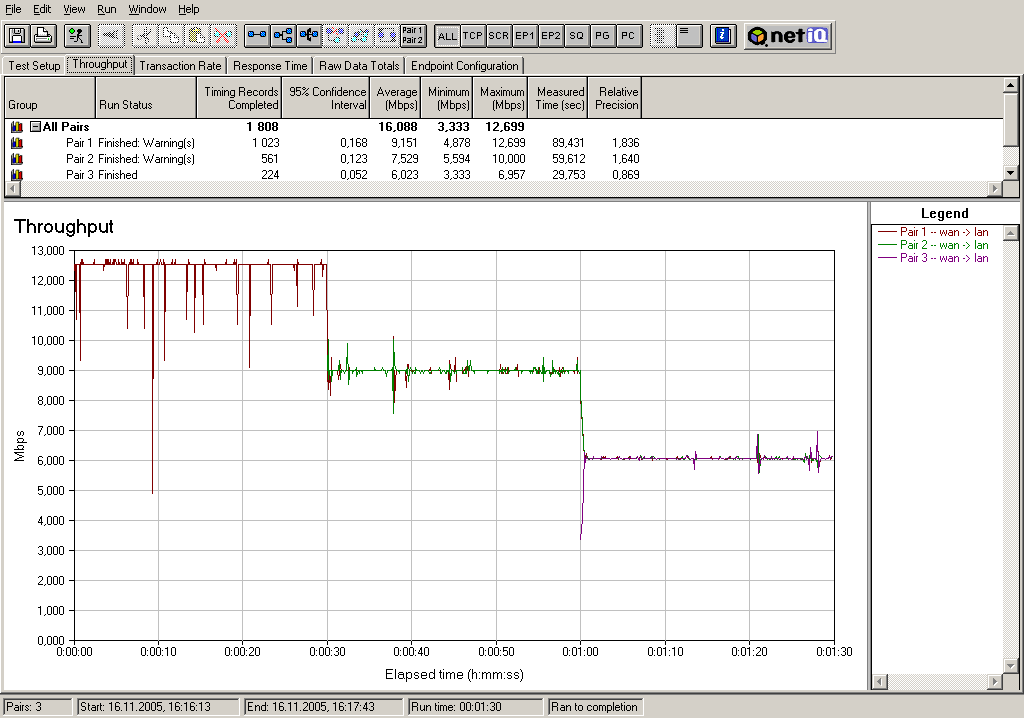Image resolution: width=1024 pixels, height=718 pixels.
Task: Click the NetIQ logo in toolbar
Action: tap(789, 36)
